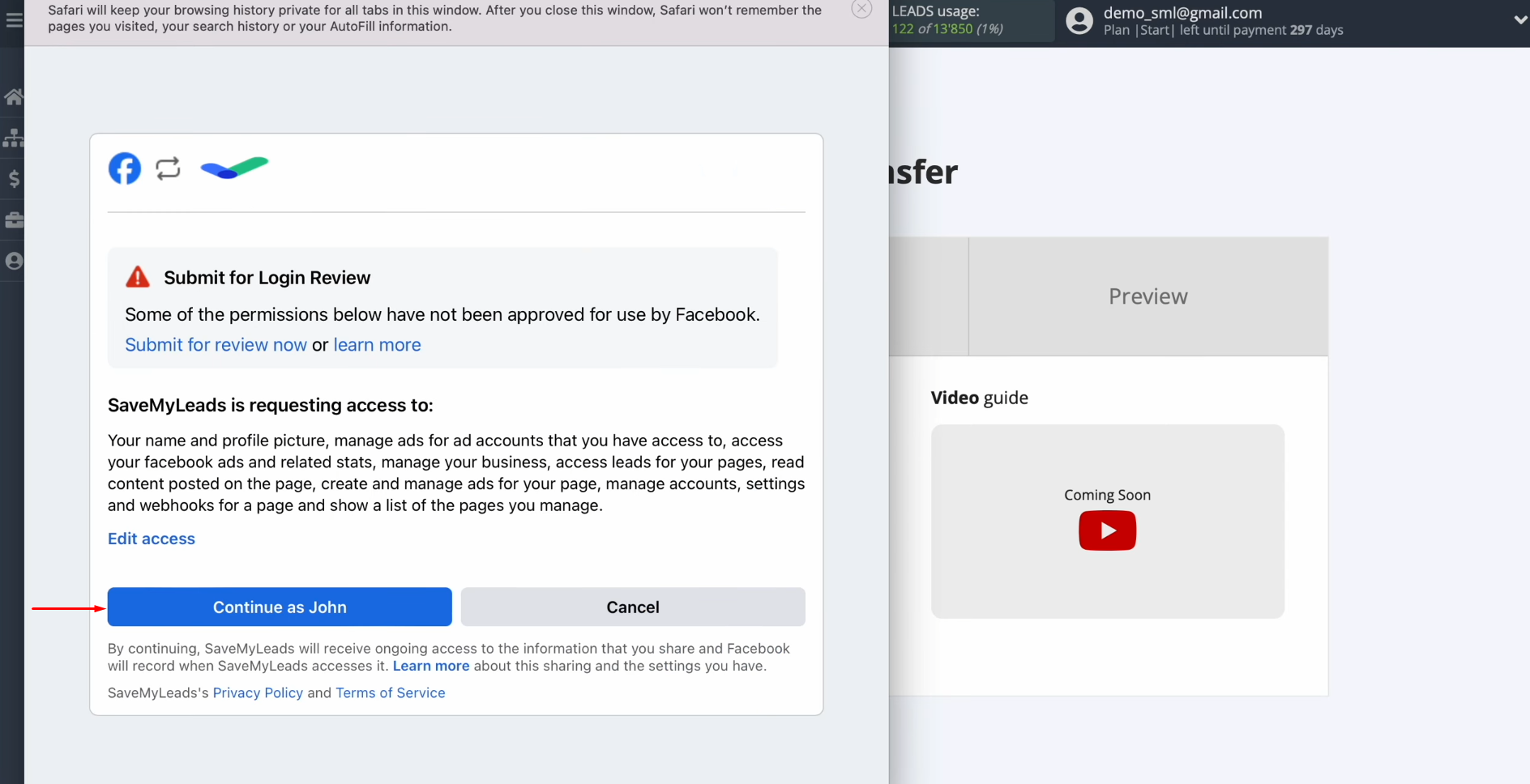This screenshot has width=1530, height=784.
Task: Open SaveMyLeads Privacy Policy link
Action: (x=258, y=692)
